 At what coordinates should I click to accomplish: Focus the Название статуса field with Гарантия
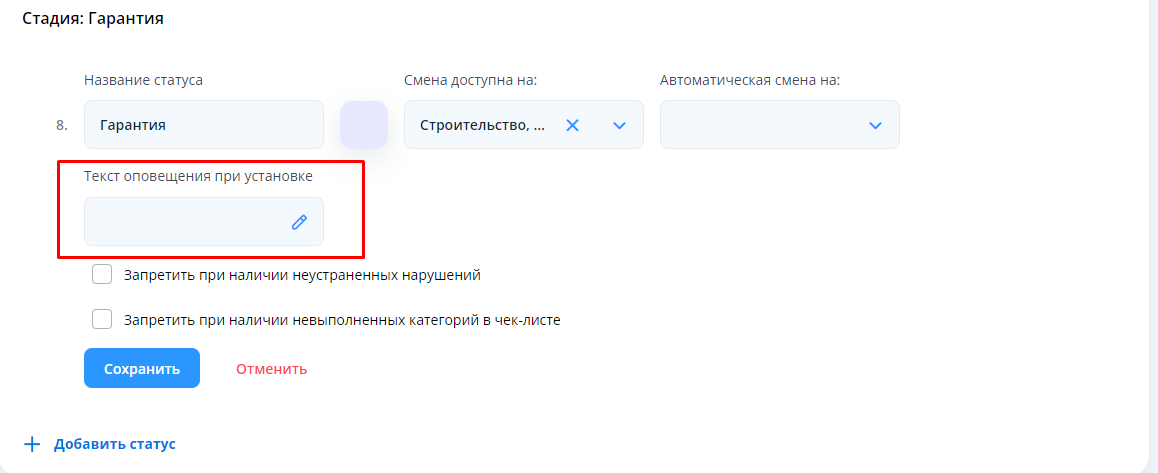(203, 125)
